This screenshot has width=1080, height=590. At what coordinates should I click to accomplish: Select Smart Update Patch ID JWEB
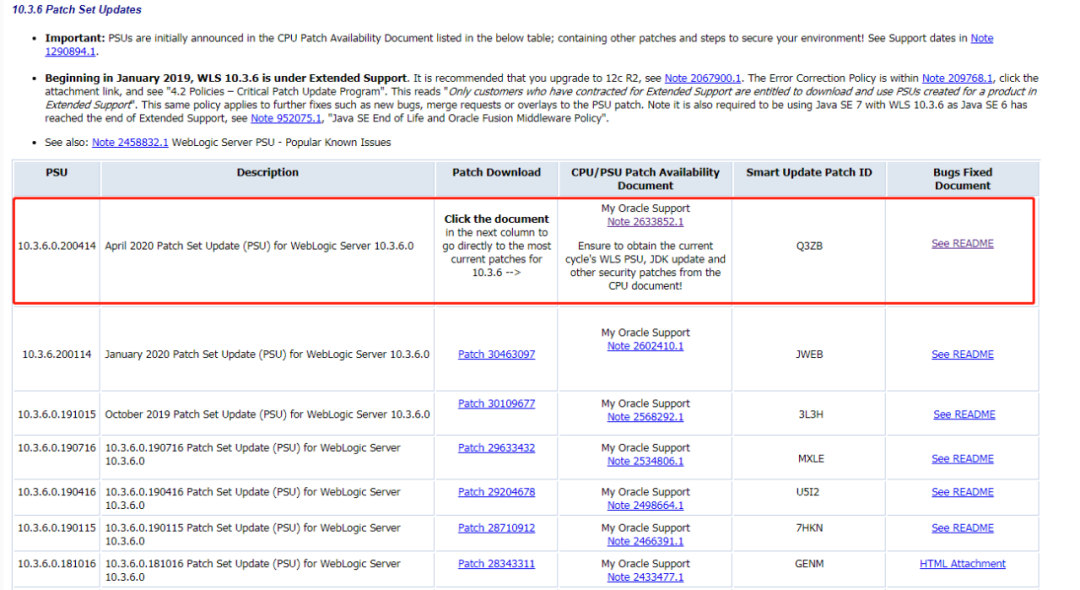click(x=809, y=355)
